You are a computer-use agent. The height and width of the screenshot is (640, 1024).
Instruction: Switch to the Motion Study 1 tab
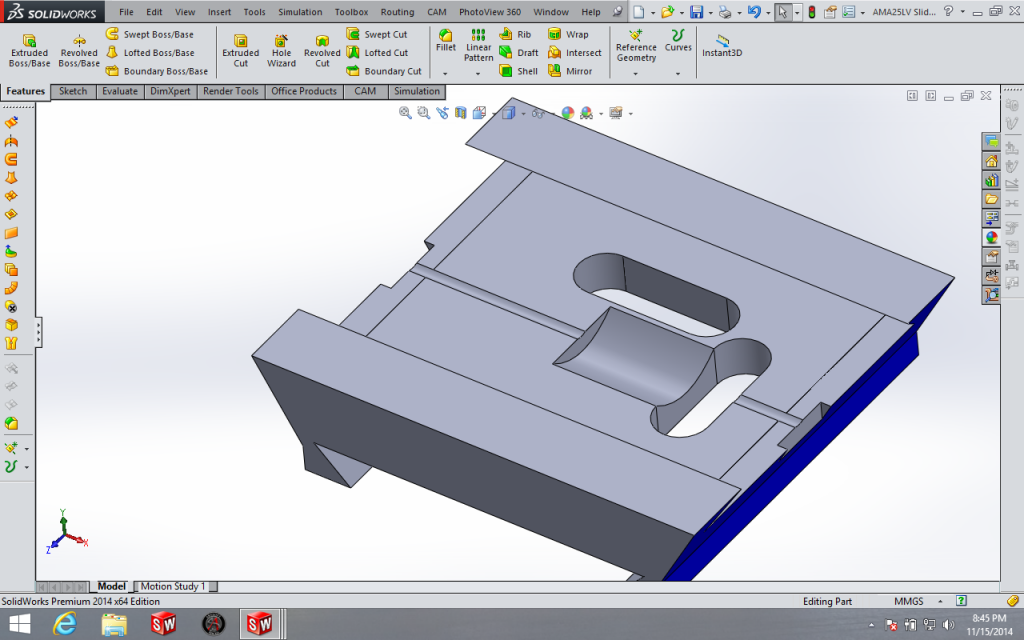pyautogui.click(x=173, y=586)
